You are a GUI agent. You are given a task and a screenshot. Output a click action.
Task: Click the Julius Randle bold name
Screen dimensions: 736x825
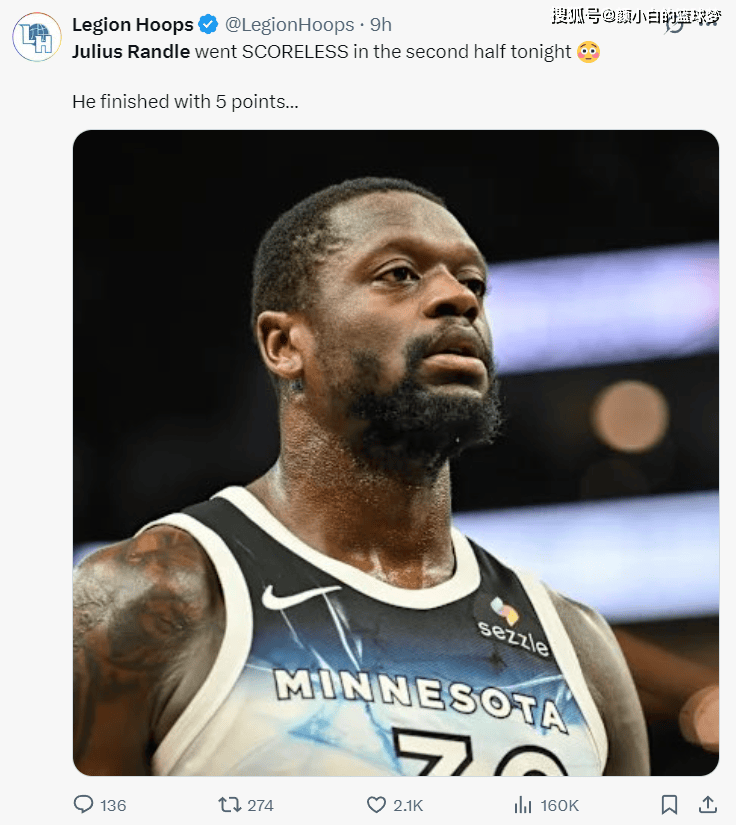tap(131, 52)
